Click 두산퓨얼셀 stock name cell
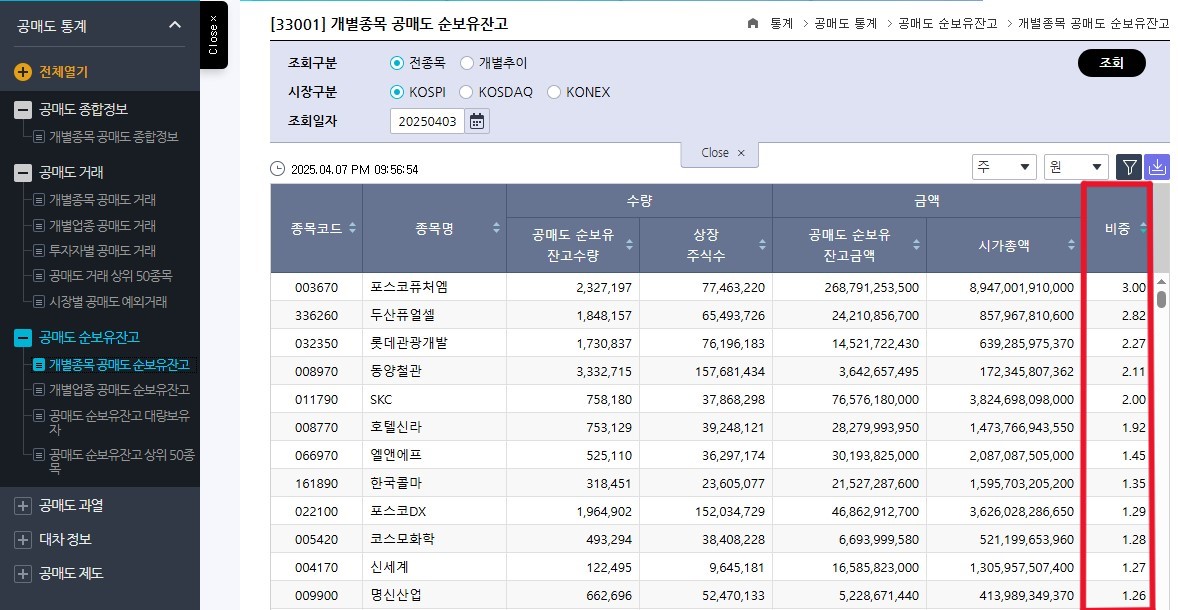Screen dimensions: 1178x610 pos(434,316)
